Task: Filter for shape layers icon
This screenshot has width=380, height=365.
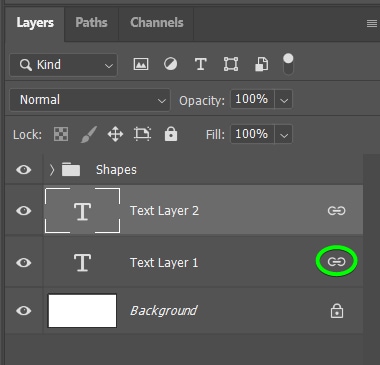Action: [231, 64]
